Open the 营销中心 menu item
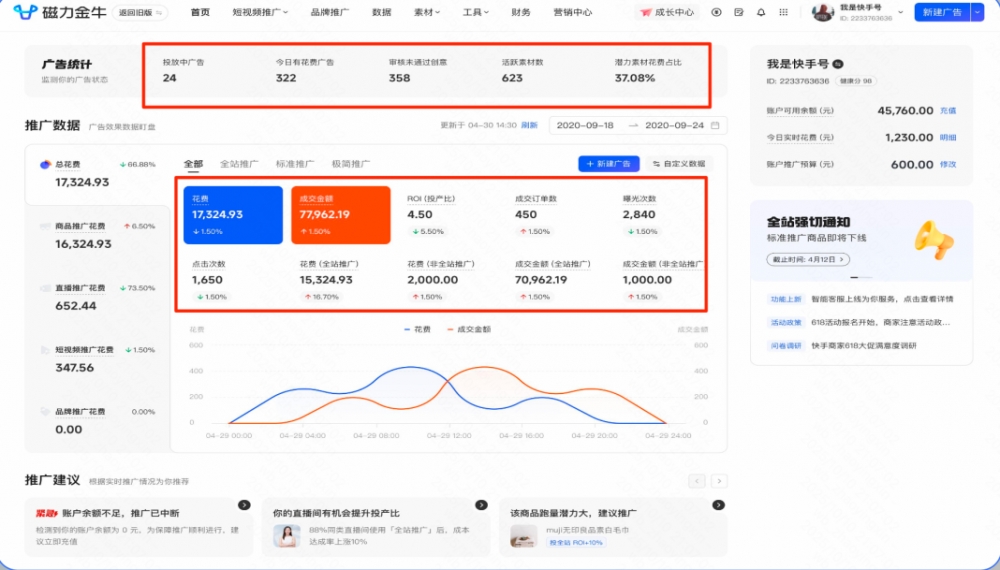 click(573, 12)
